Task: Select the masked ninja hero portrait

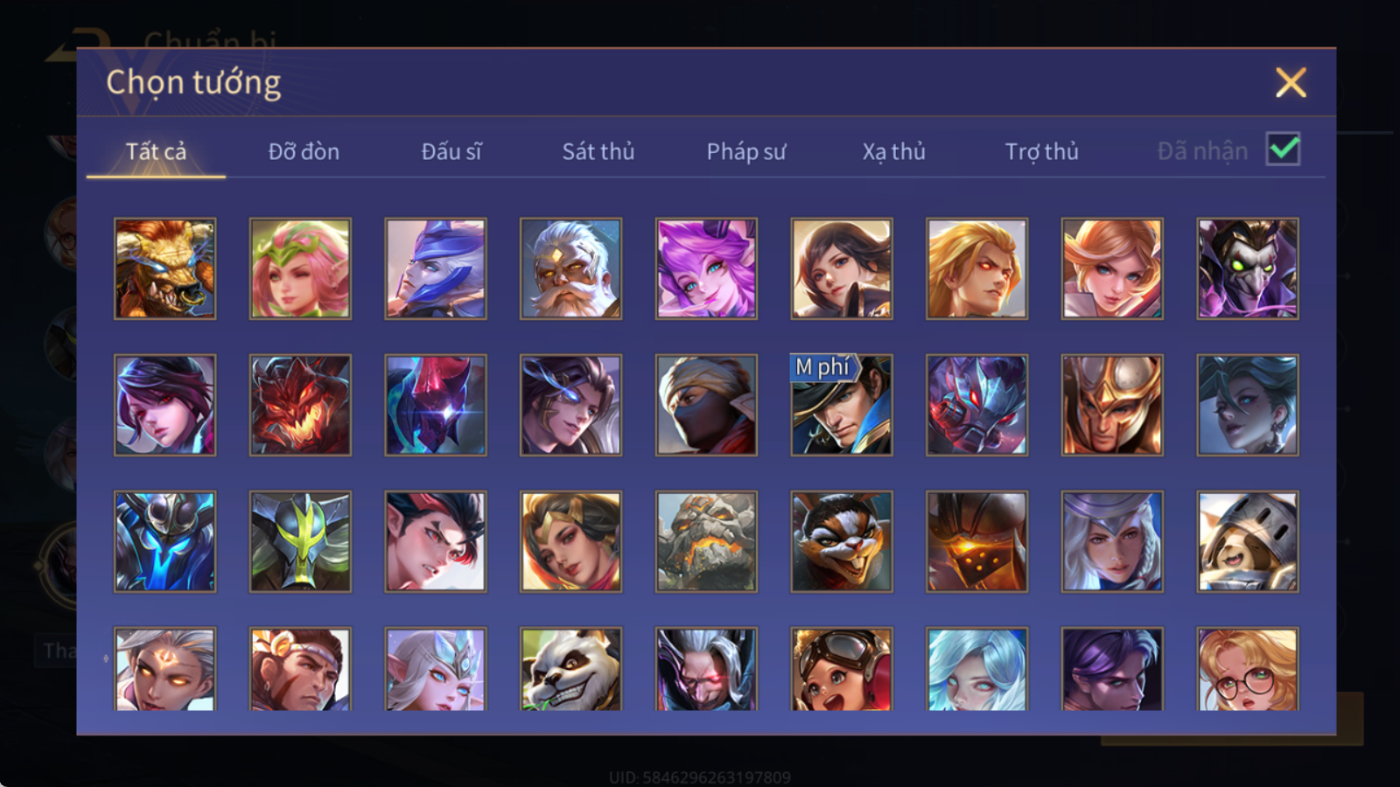Action: point(706,405)
